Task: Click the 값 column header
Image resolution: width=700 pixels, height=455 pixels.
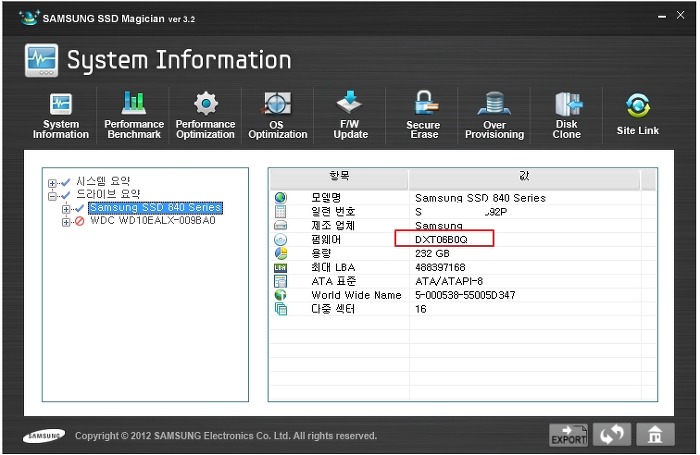Action: point(525,179)
